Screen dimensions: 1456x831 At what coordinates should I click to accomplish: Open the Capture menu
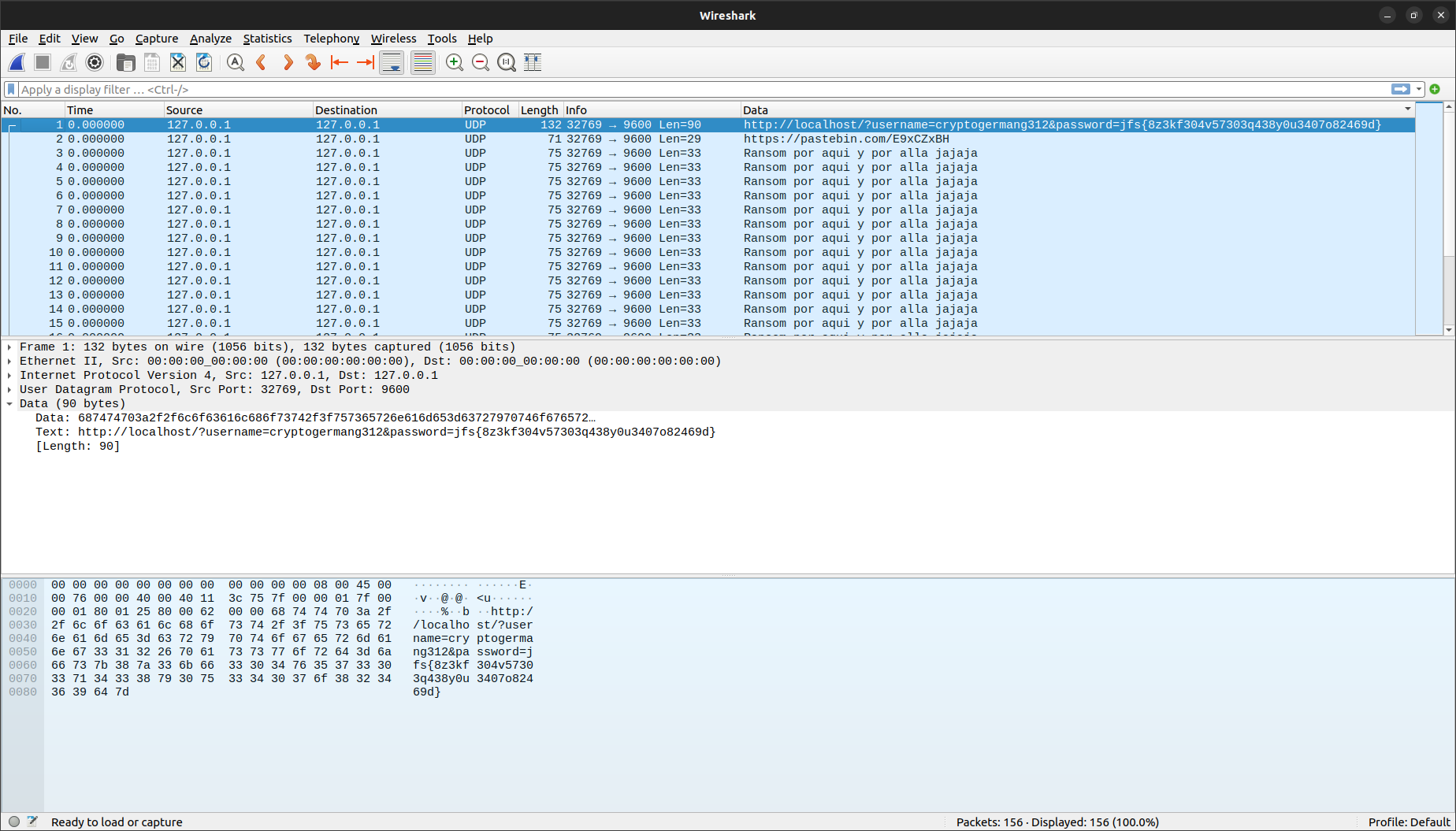click(157, 39)
